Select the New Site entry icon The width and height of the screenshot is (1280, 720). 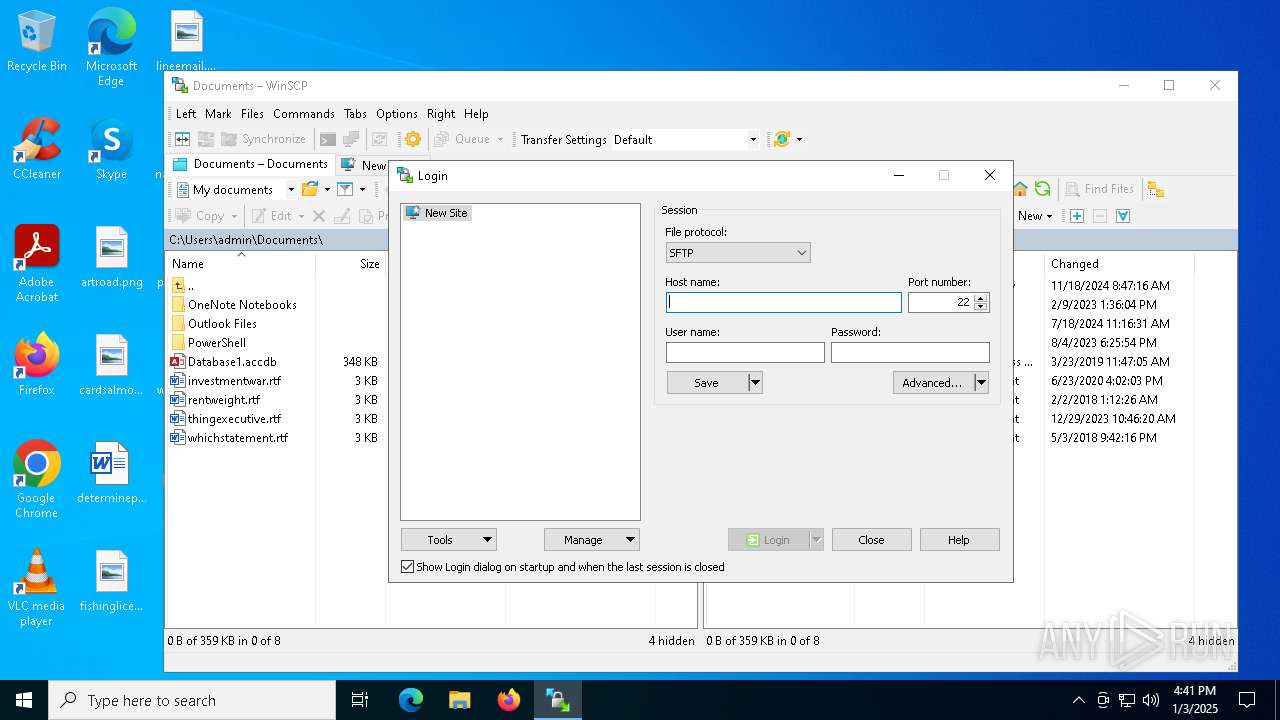point(412,213)
